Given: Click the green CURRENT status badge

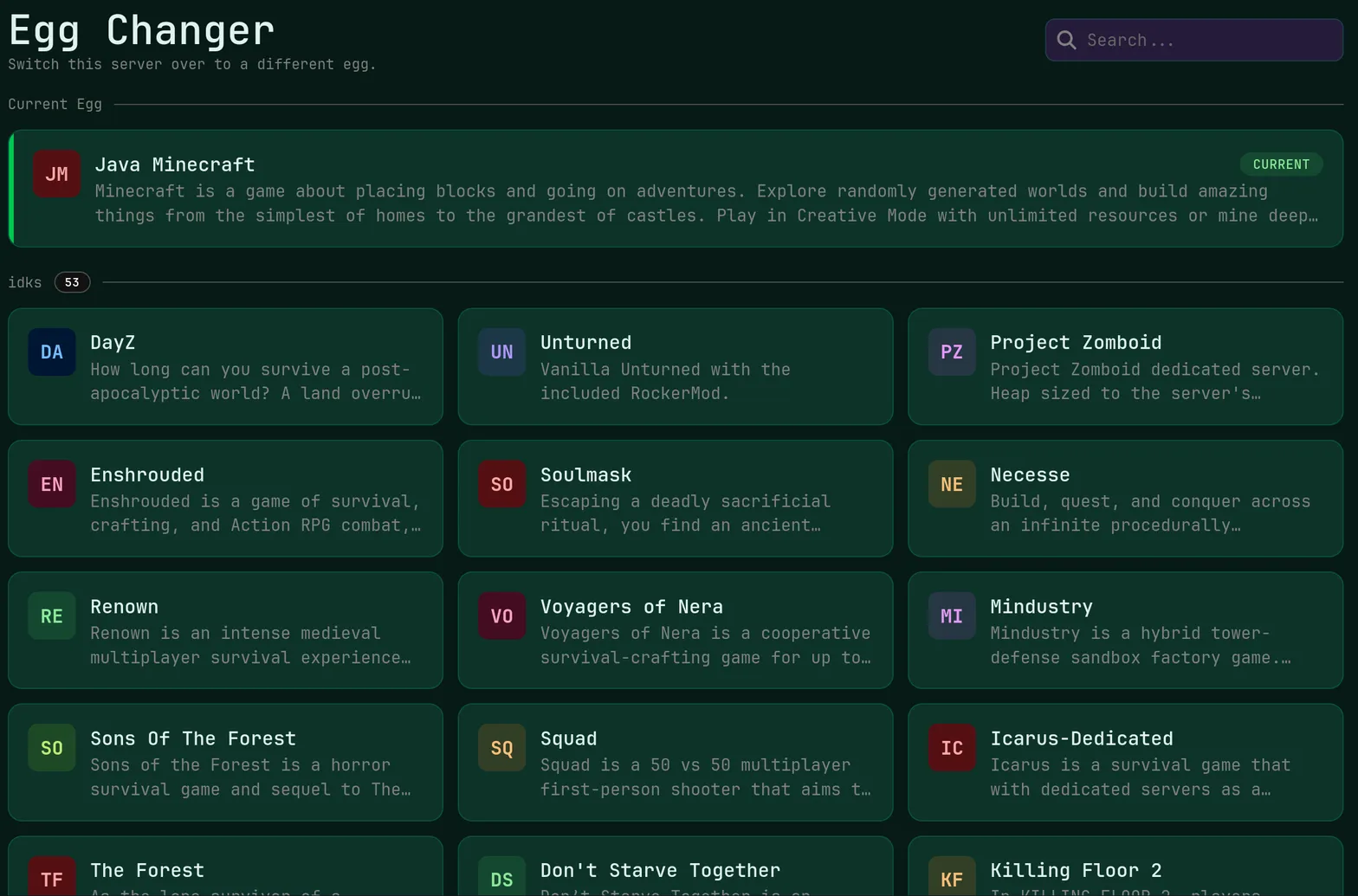Looking at the screenshot, I should coord(1281,164).
